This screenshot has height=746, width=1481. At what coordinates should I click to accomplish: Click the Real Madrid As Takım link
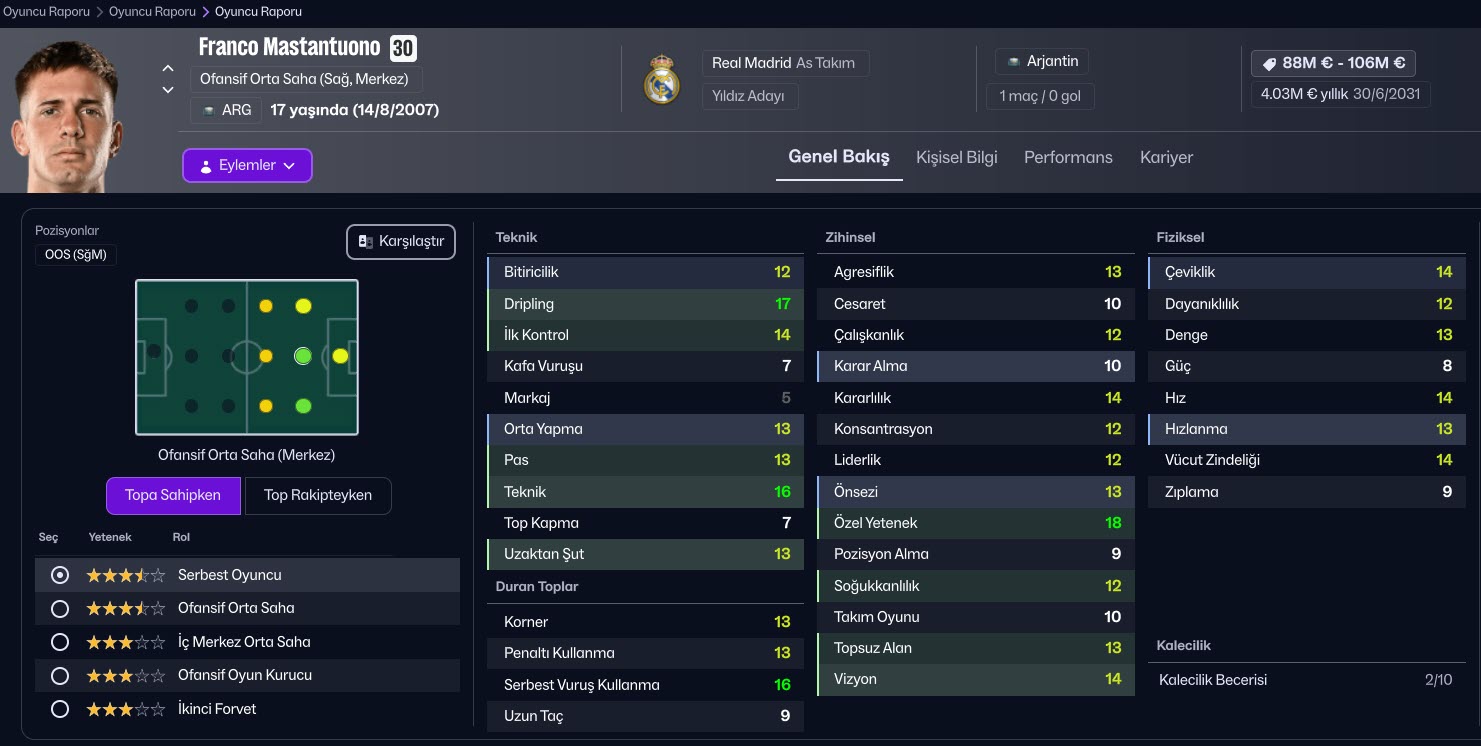pyautogui.click(x=783, y=63)
